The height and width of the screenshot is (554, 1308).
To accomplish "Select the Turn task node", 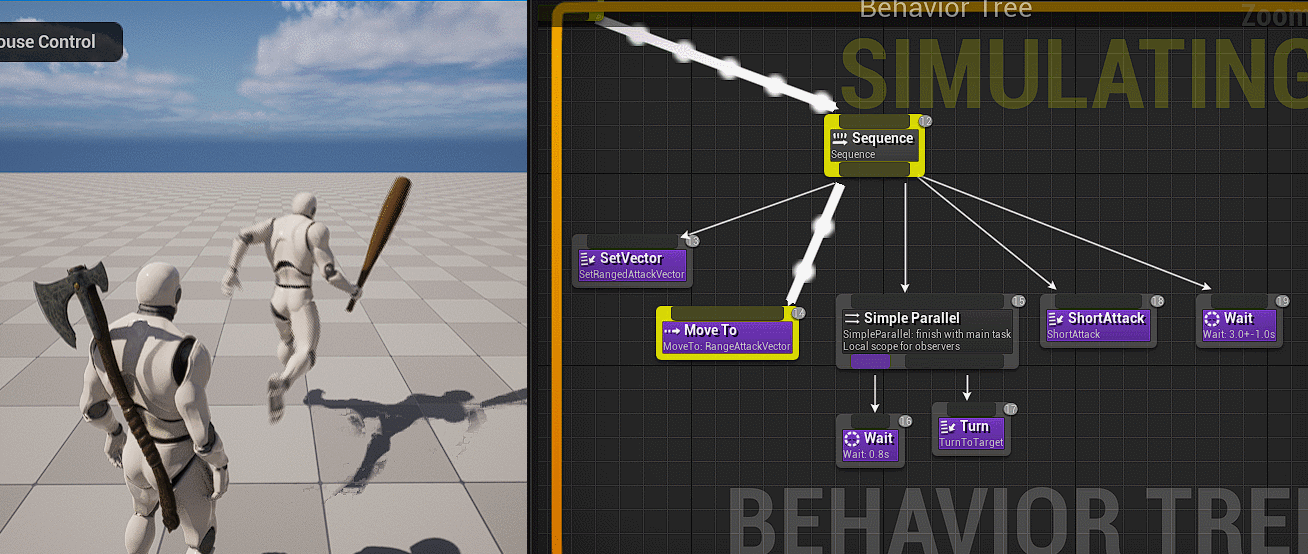I will coord(971,429).
